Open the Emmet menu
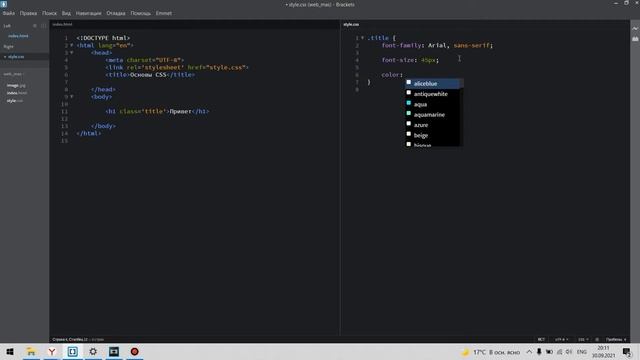 pos(164,13)
